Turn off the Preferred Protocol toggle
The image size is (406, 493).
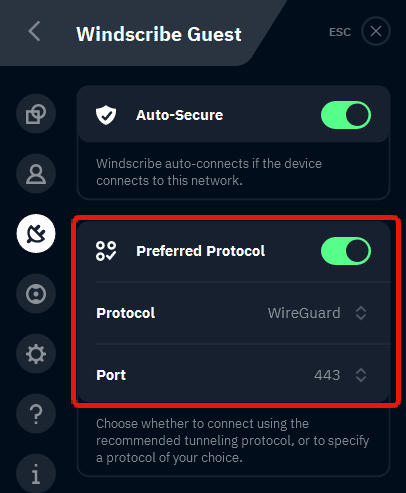click(x=346, y=251)
